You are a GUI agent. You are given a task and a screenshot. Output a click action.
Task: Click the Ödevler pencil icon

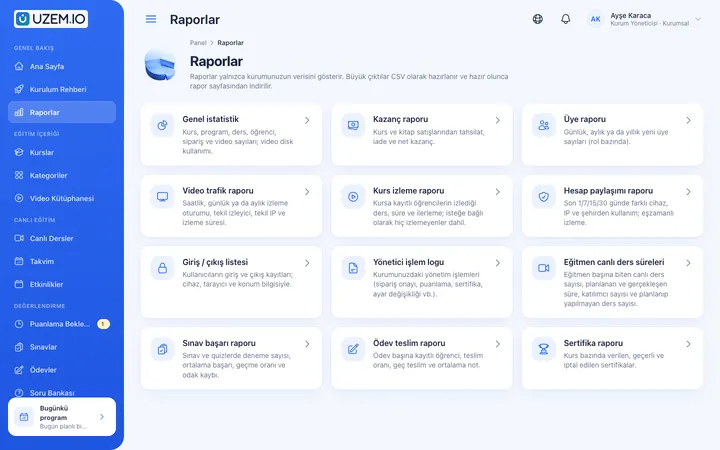[x=19, y=370]
